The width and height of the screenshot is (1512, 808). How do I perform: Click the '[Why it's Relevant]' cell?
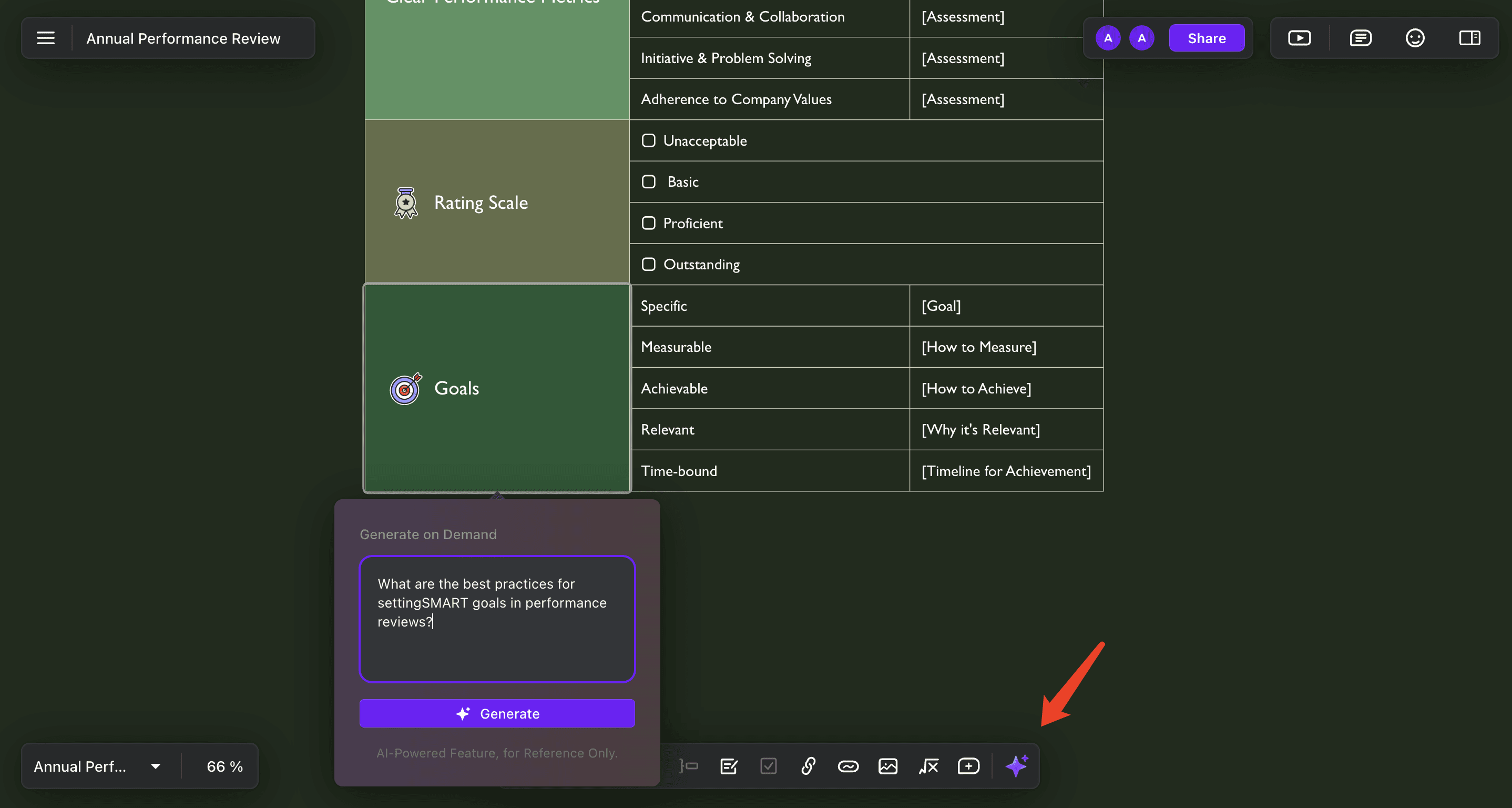tap(1006, 429)
